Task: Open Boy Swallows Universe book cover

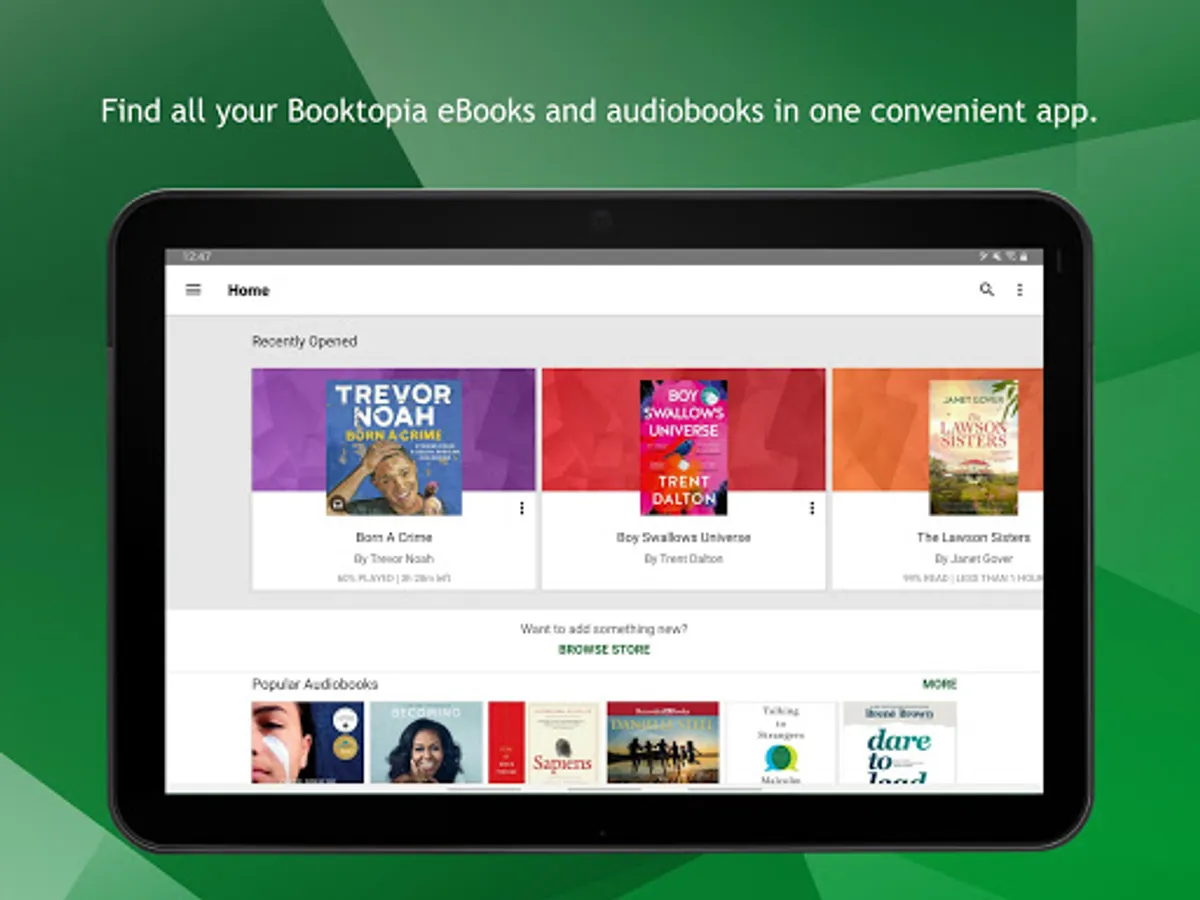Action: (684, 448)
